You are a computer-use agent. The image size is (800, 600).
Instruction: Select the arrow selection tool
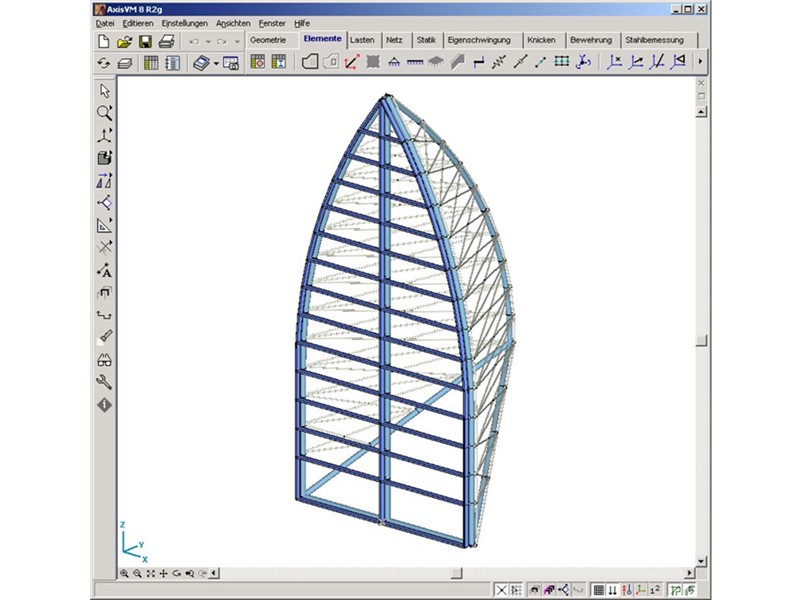(x=104, y=92)
